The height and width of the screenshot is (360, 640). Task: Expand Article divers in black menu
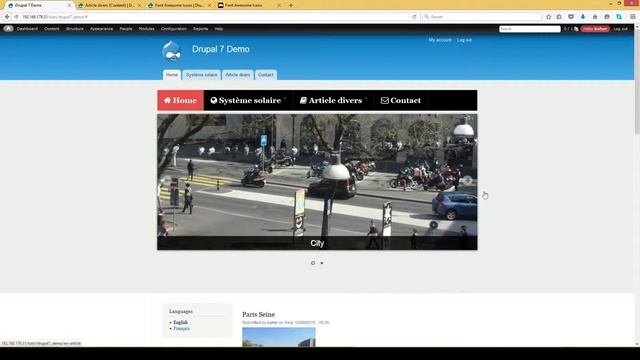[333, 100]
